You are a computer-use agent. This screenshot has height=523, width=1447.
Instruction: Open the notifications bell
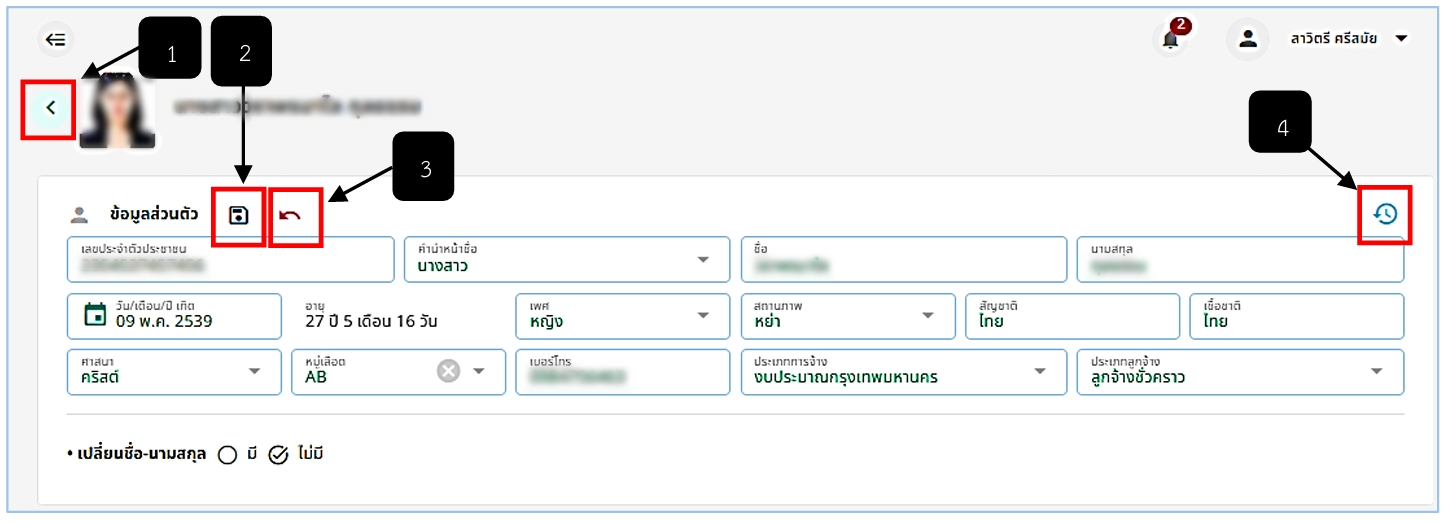point(1170,39)
